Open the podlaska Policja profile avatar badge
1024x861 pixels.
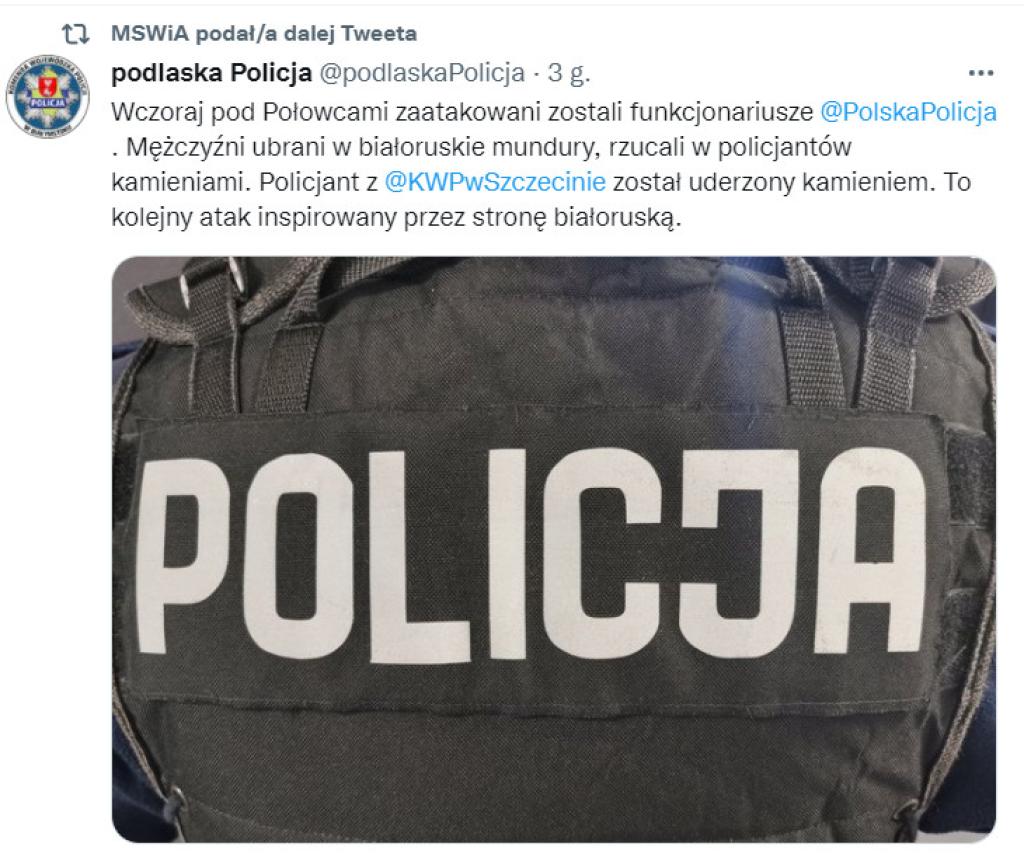[47, 96]
